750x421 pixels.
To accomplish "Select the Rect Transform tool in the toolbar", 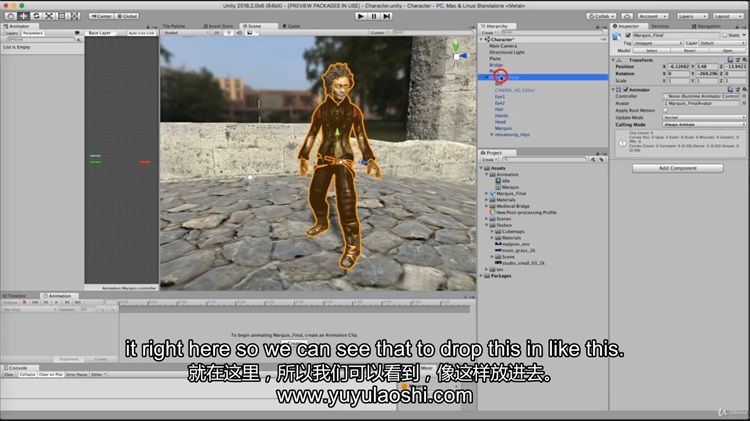I will tap(62, 16).
